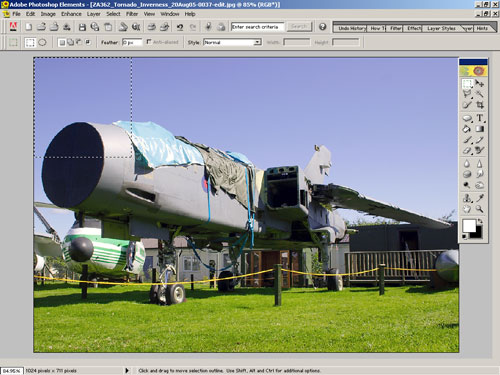Viewport: 500px width, 375px height.
Task: Expand the status bar arrow menu
Action: click(127, 370)
